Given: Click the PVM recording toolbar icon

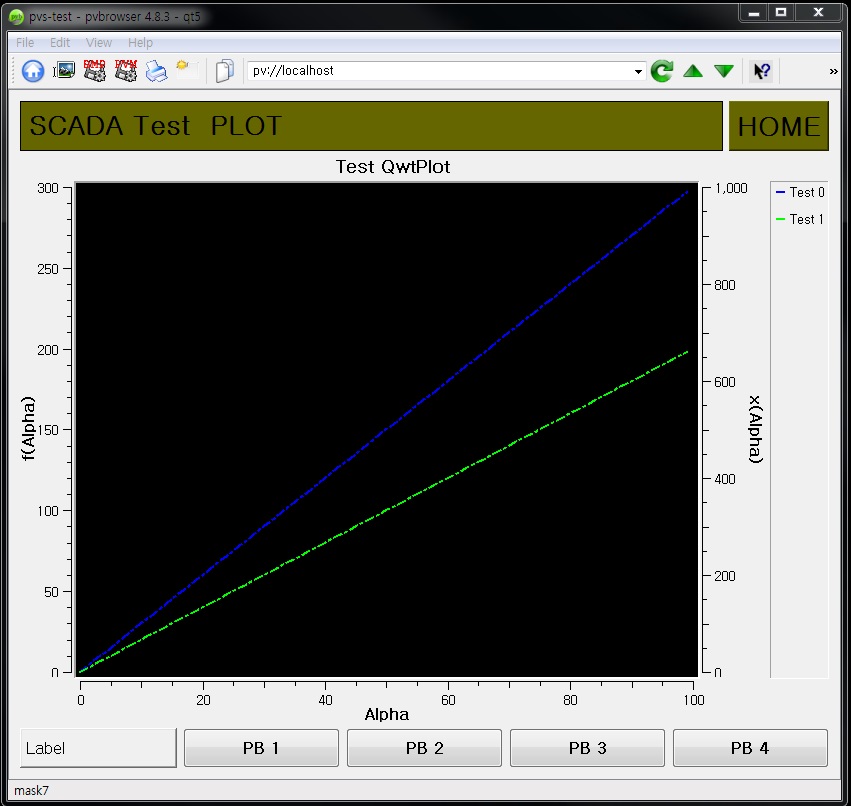Looking at the screenshot, I should [124, 70].
